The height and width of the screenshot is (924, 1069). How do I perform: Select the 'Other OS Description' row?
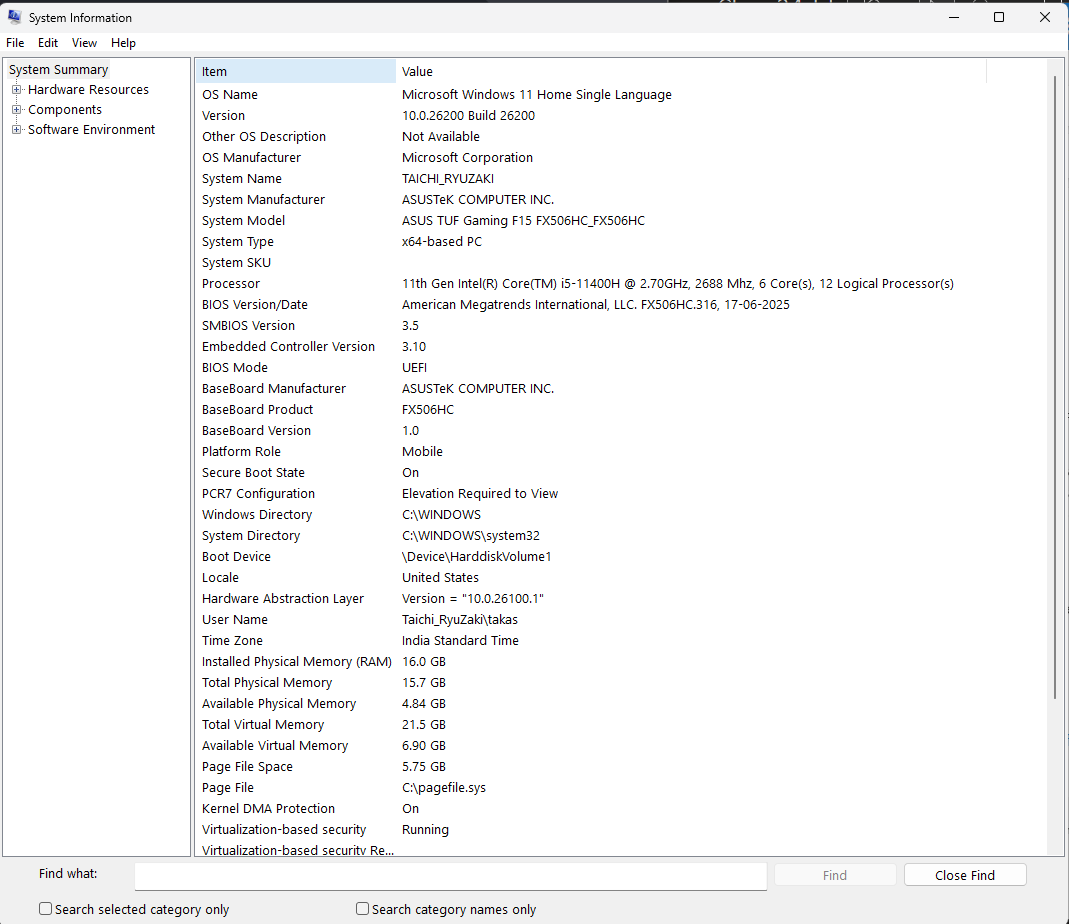click(591, 137)
